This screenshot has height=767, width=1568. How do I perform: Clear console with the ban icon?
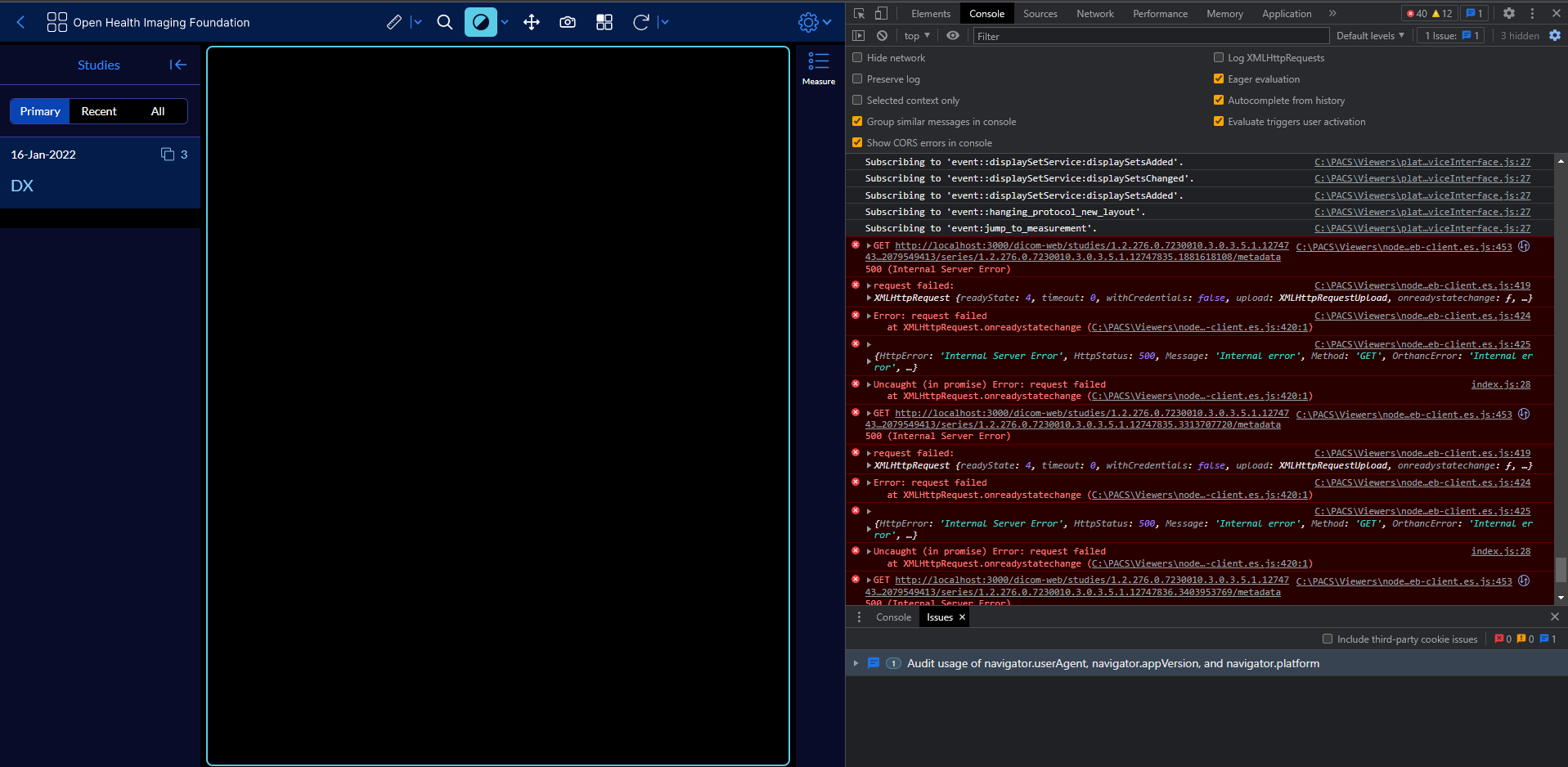pyautogui.click(x=882, y=35)
